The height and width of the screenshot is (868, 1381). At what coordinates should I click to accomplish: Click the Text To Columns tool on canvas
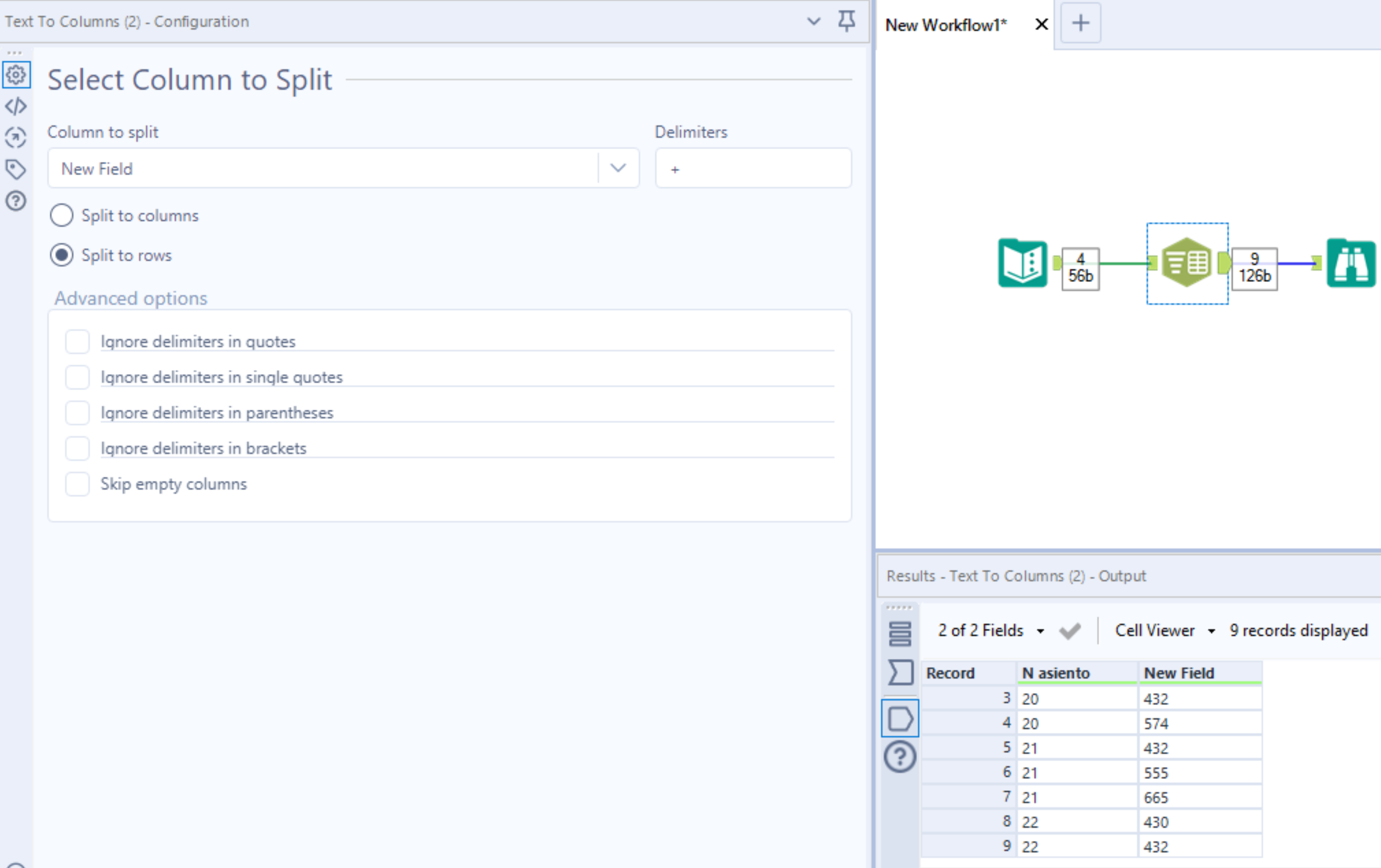click(x=1186, y=263)
